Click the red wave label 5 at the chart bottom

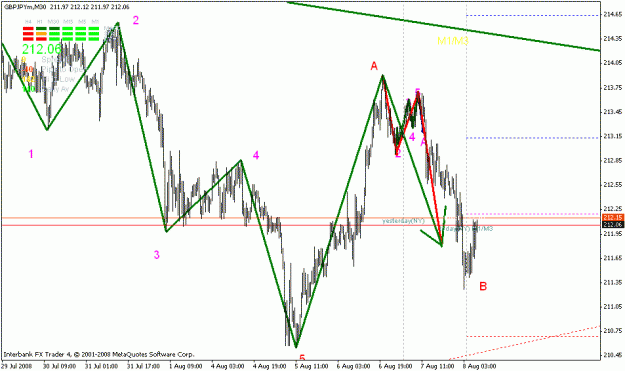pyautogui.click(x=302, y=357)
